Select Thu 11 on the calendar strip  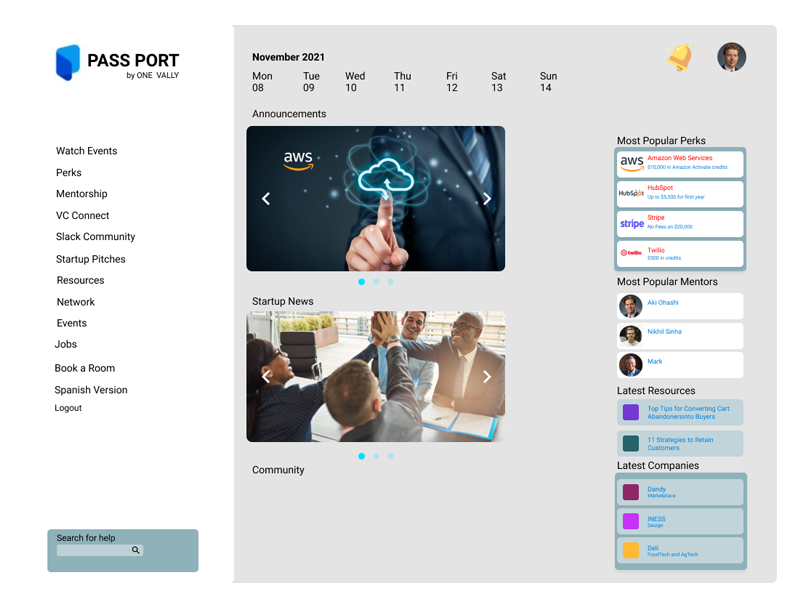[x=403, y=81]
